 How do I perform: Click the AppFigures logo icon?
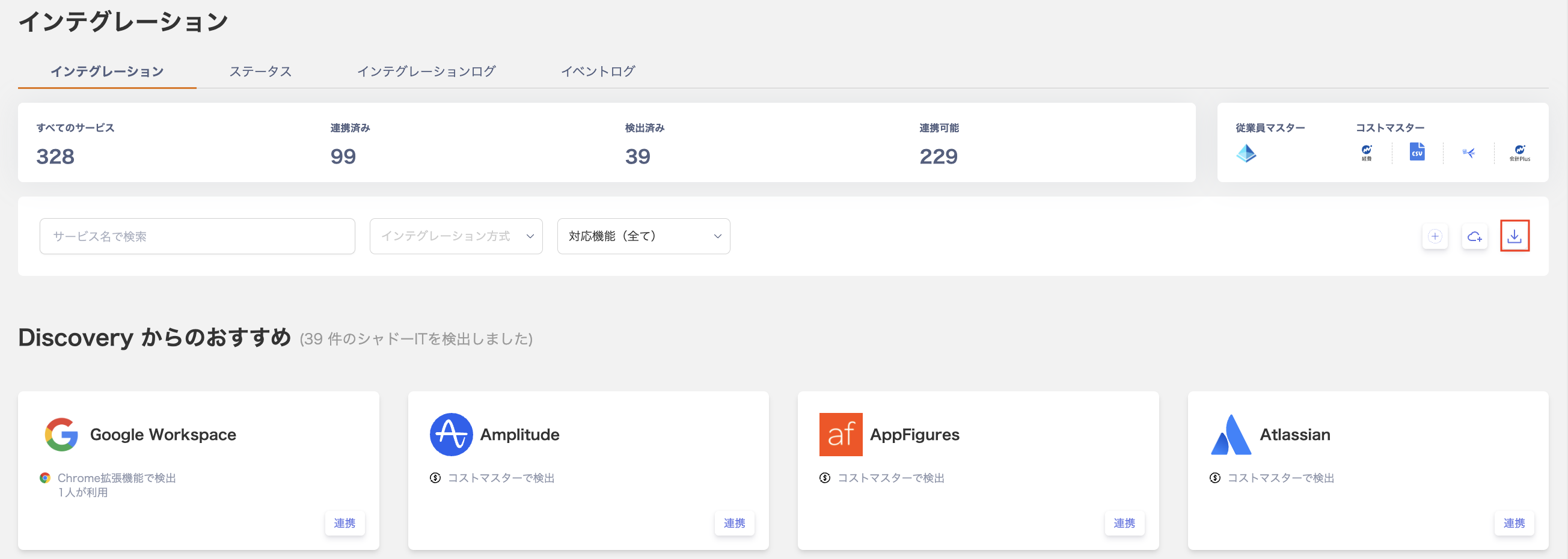point(841,435)
